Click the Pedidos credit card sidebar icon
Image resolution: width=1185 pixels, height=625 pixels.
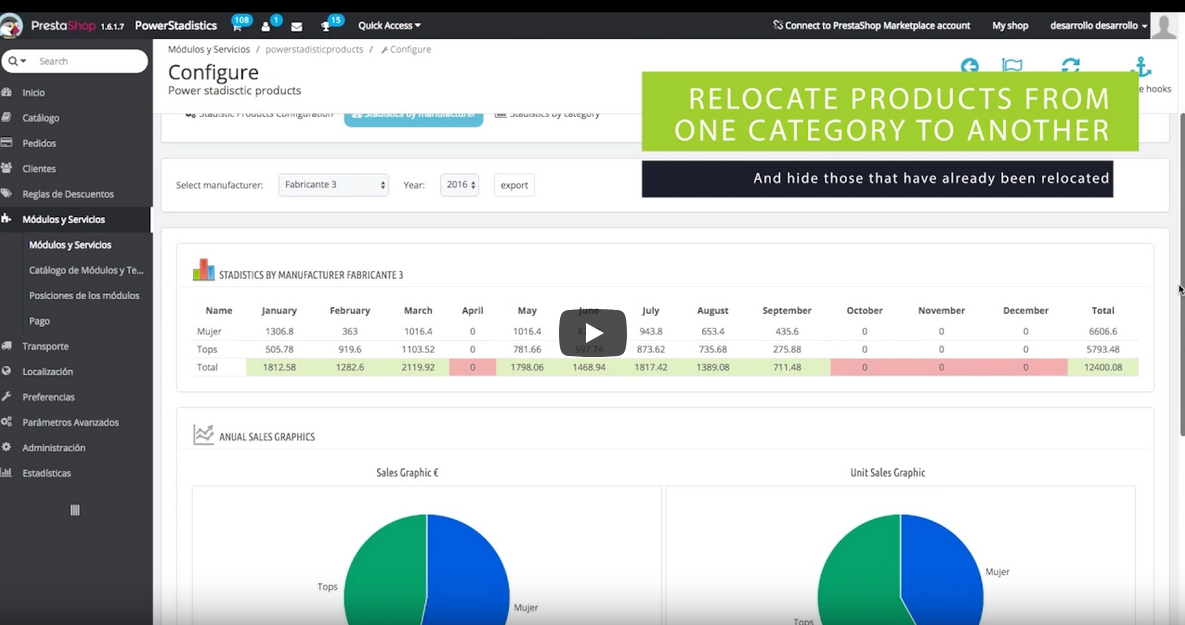point(7,143)
